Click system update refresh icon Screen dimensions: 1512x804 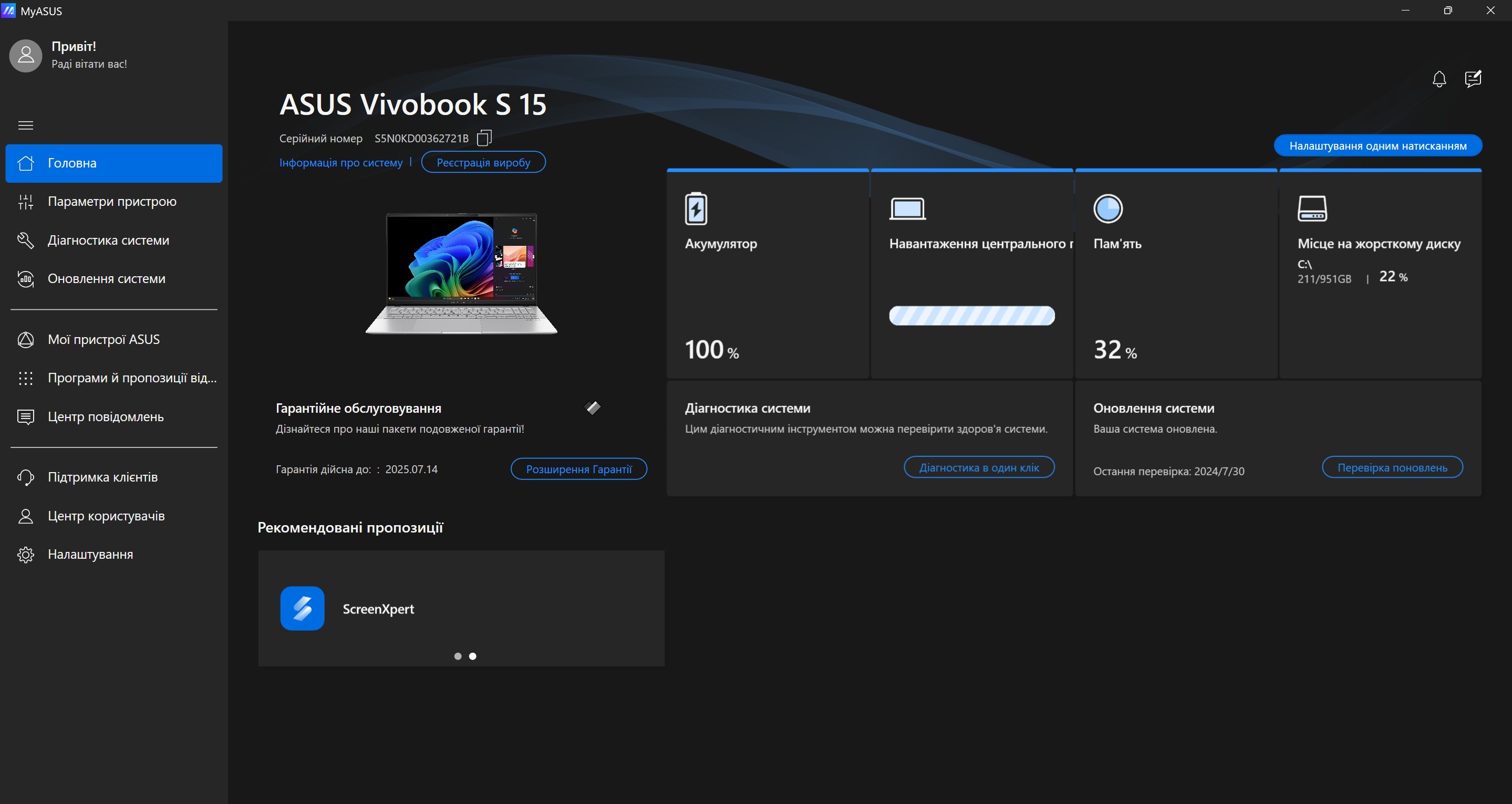26,279
